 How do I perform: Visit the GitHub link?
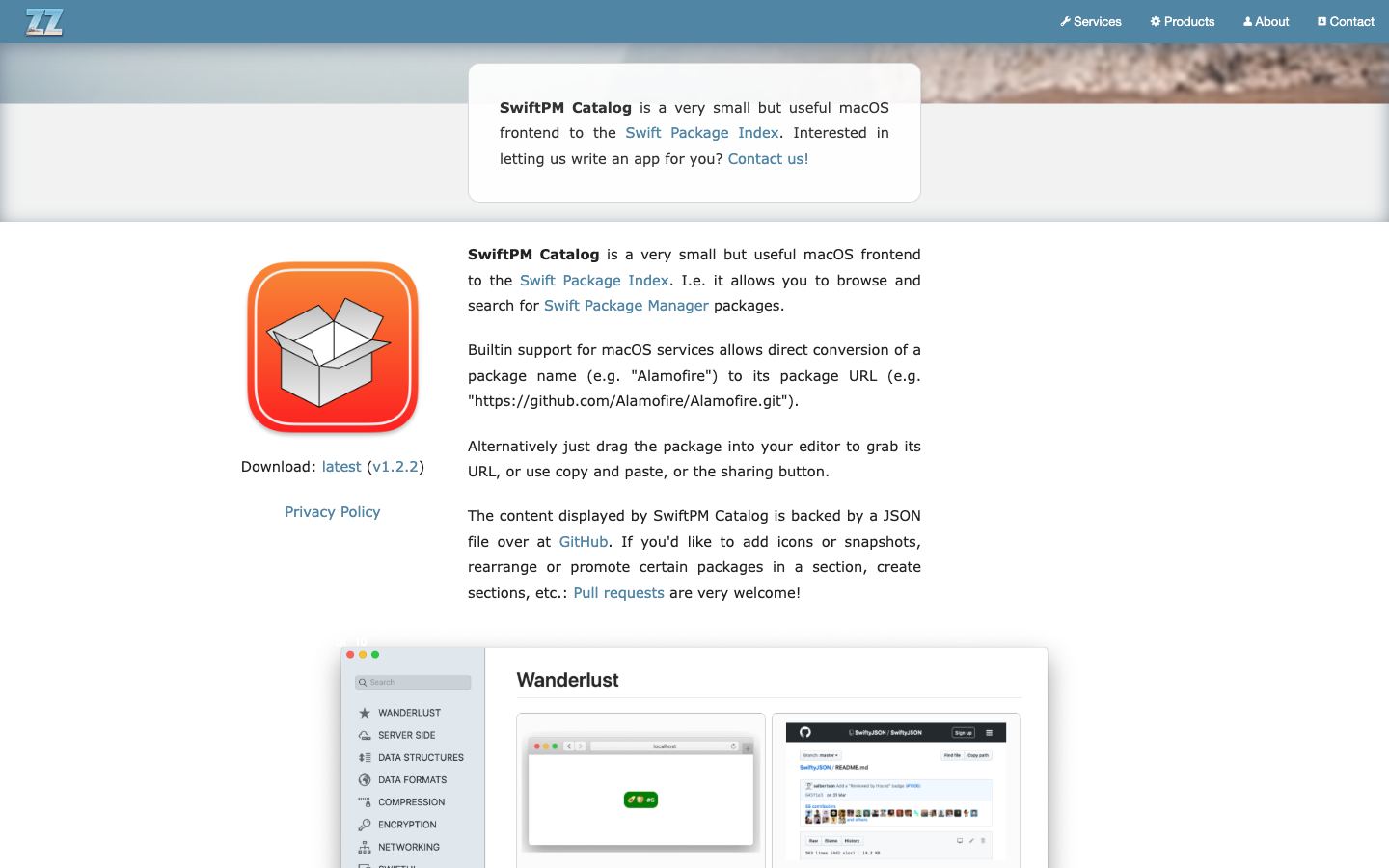click(x=584, y=542)
